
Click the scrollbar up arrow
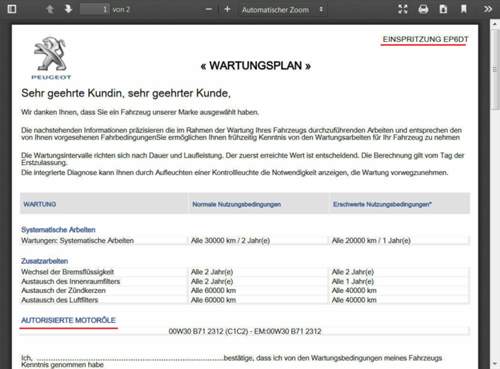coord(495,23)
